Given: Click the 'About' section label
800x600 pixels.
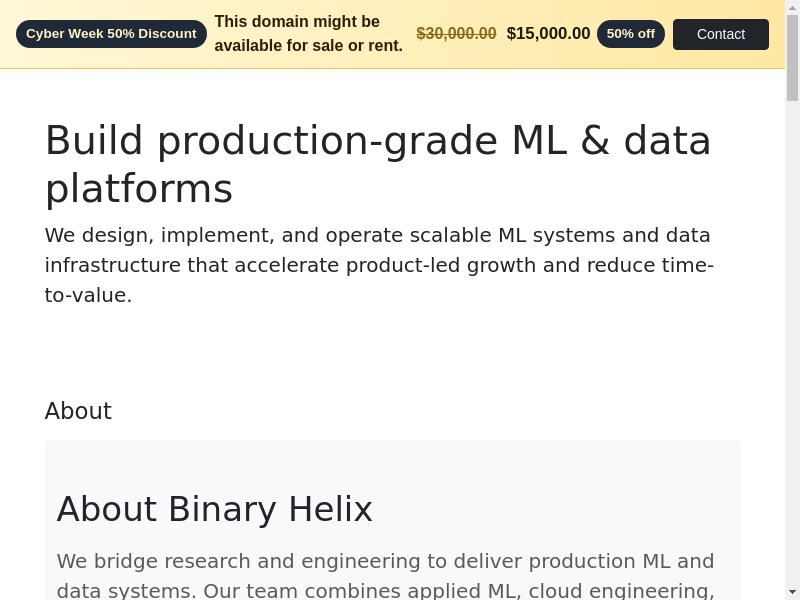Looking at the screenshot, I should coord(78,411).
